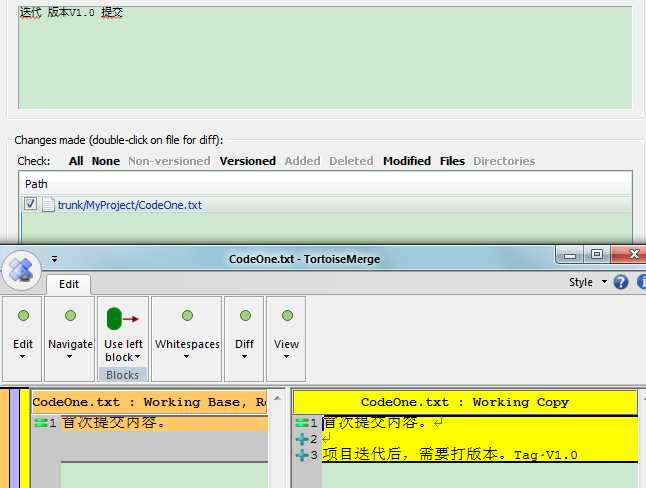The width and height of the screenshot is (646, 488).
Task: Click the Files check filter
Action: (x=452, y=161)
